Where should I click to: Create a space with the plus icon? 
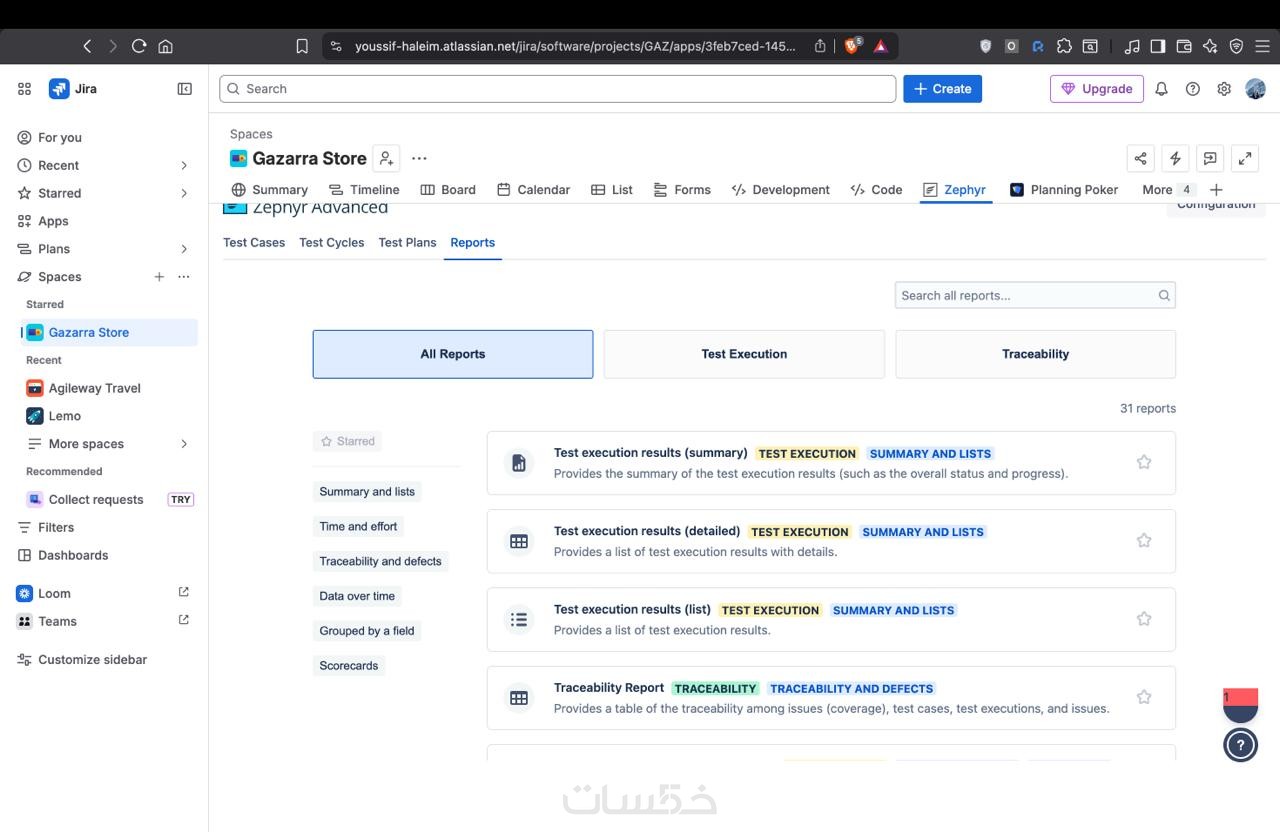[x=159, y=277]
